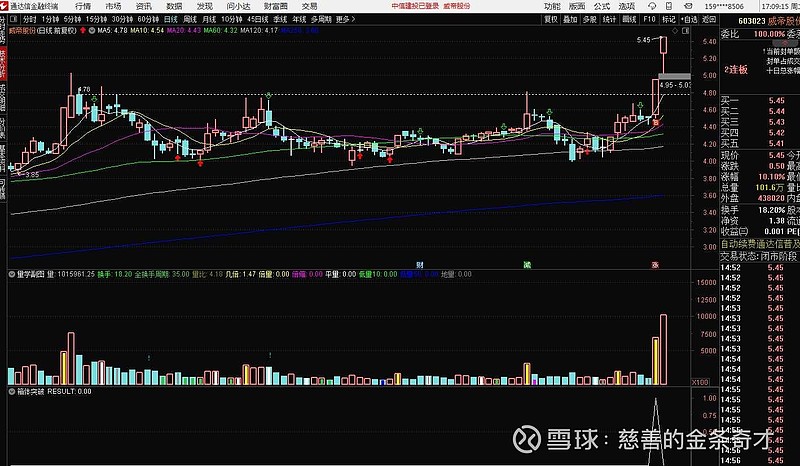Click the MA5: 4.78 indicator label
Viewport: 800px width, 466px height.
(112, 31)
